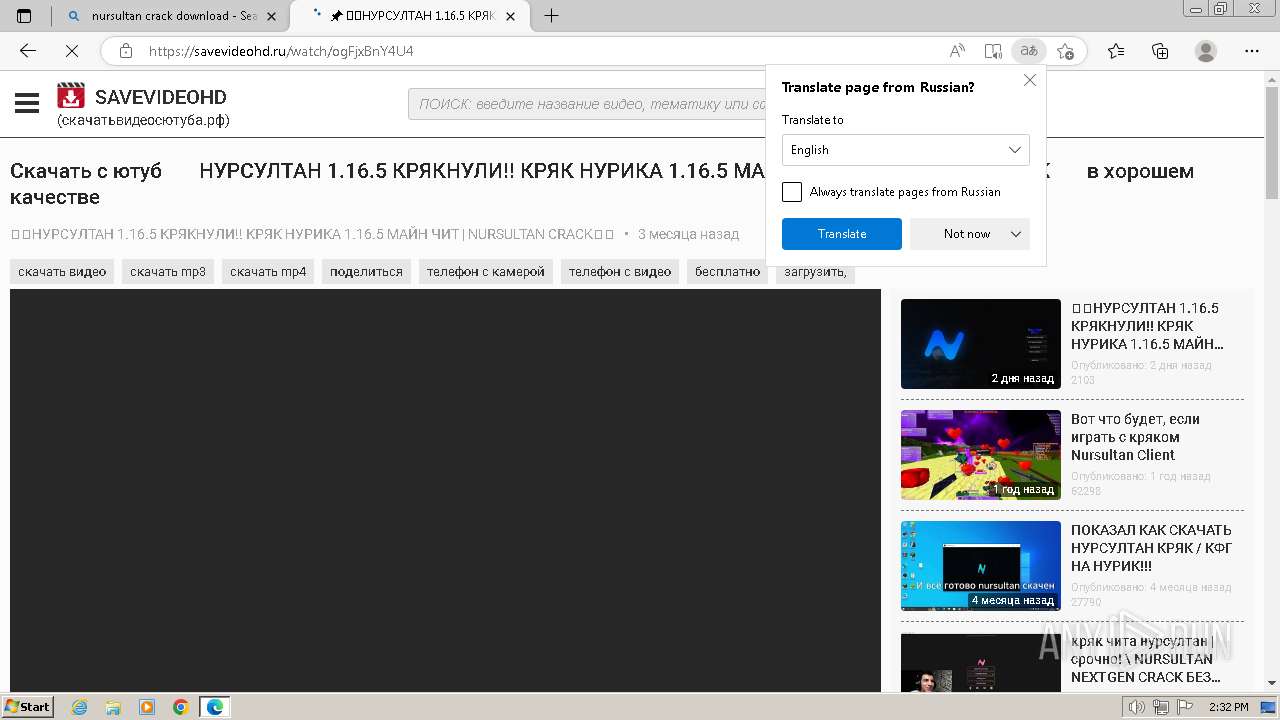The width and height of the screenshot is (1280, 720).
Task: Open Windows Media Player from taskbar
Action: [x=147, y=707]
